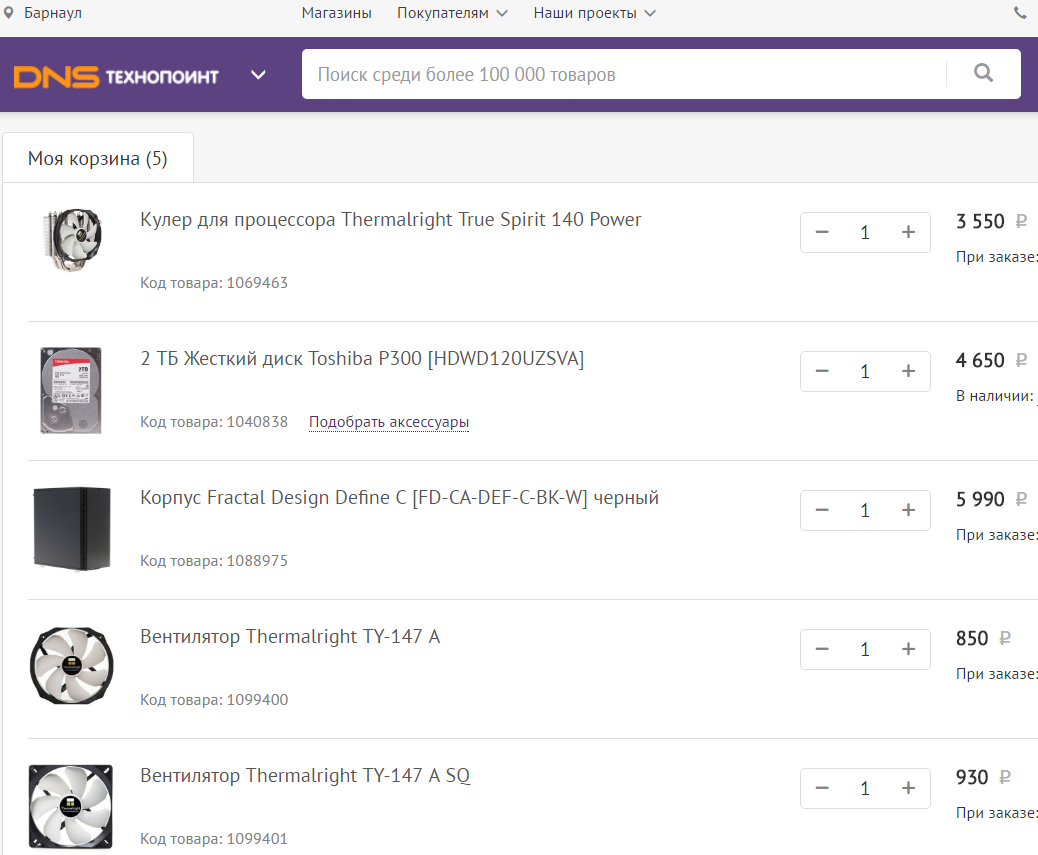1038x855 pixels.
Task: Decrease quantity of Toshiba P300 hard disk
Action: (x=822, y=371)
